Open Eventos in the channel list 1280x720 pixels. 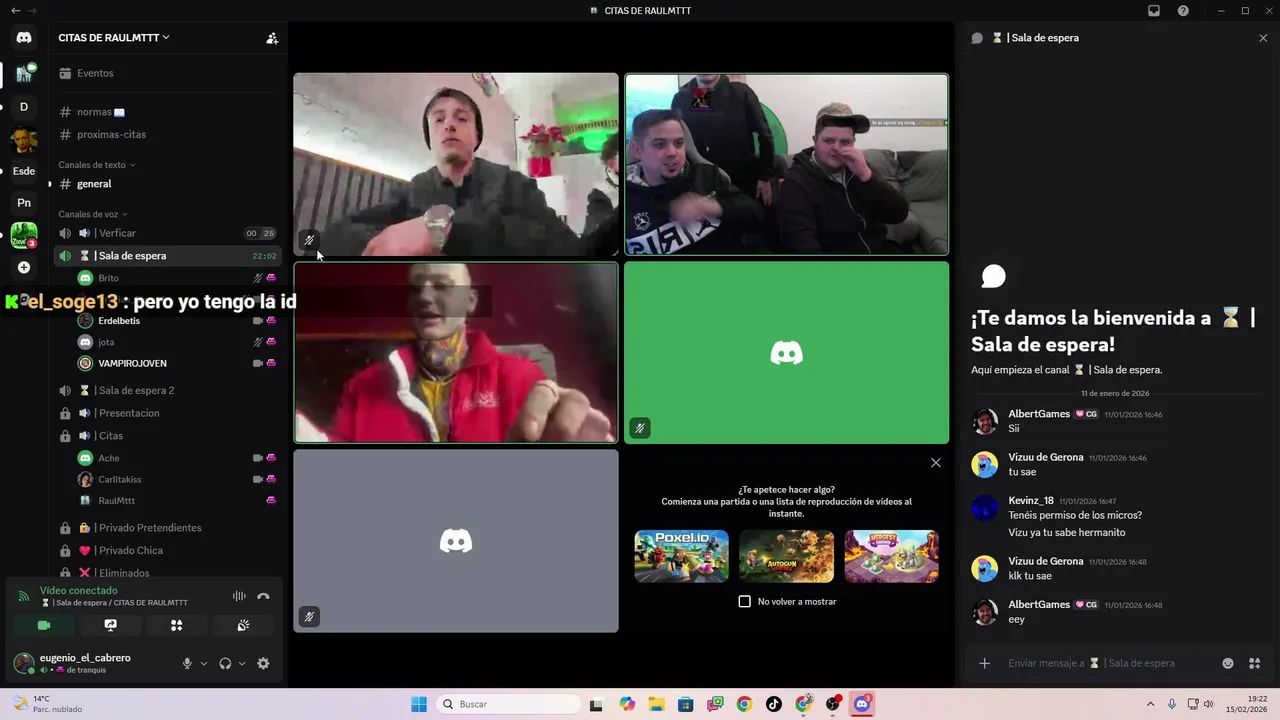tap(166, 73)
